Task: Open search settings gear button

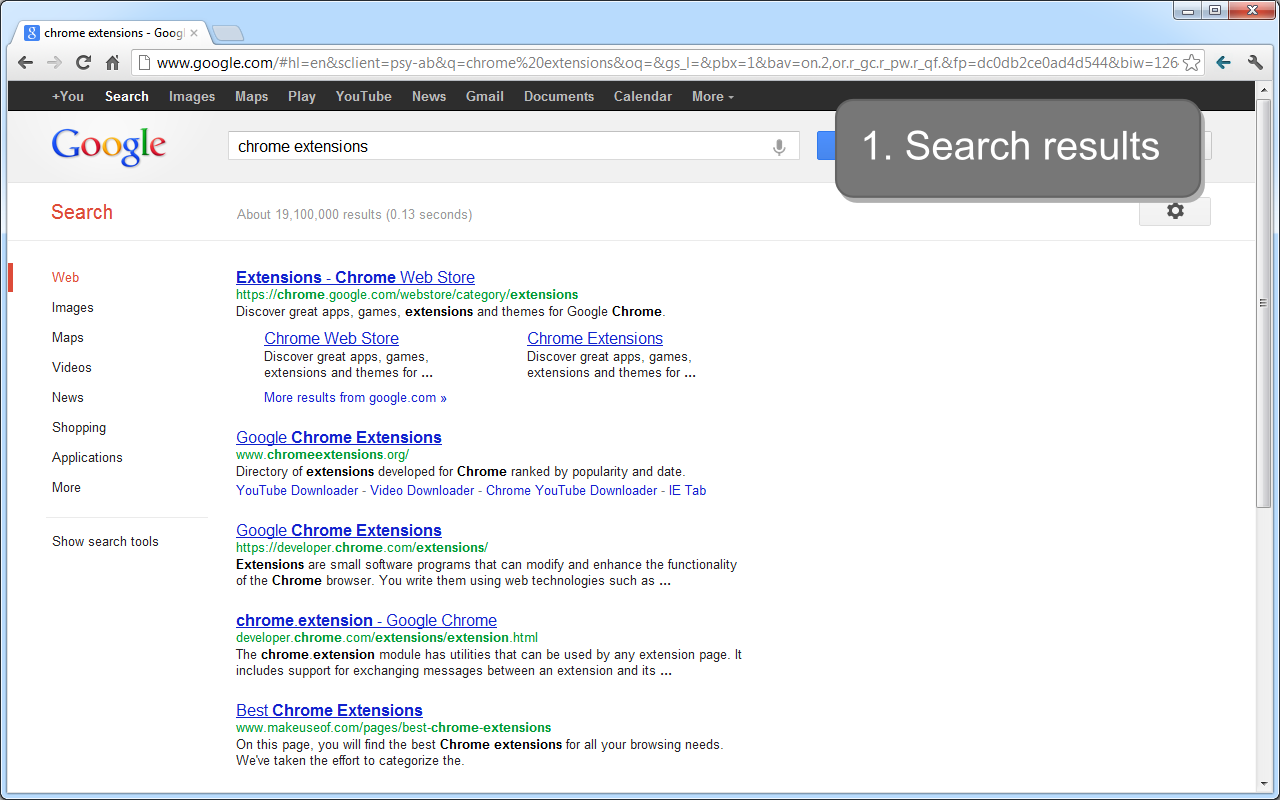Action: (x=1175, y=211)
